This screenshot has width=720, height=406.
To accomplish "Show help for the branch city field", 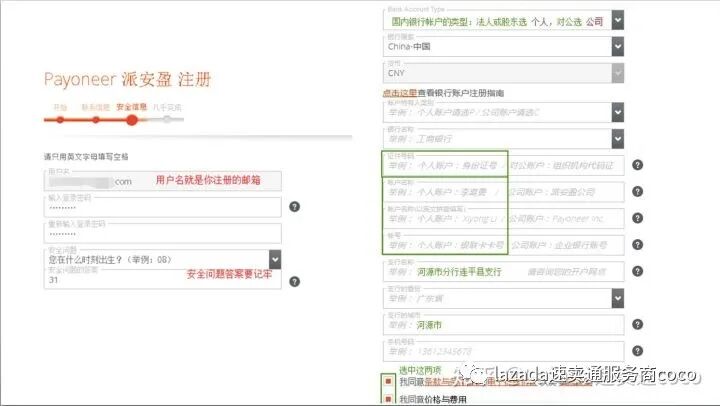I will (x=637, y=324).
